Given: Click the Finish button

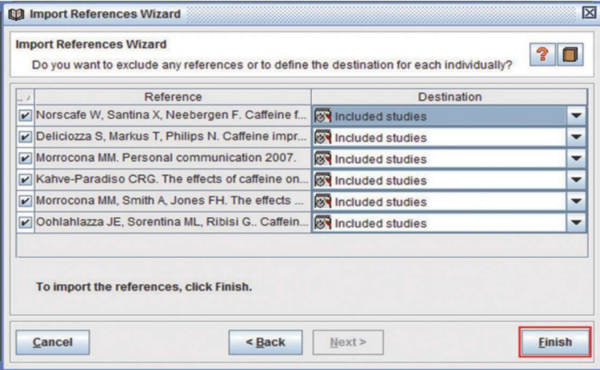Looking at the screenshot, I should point(555,342).
